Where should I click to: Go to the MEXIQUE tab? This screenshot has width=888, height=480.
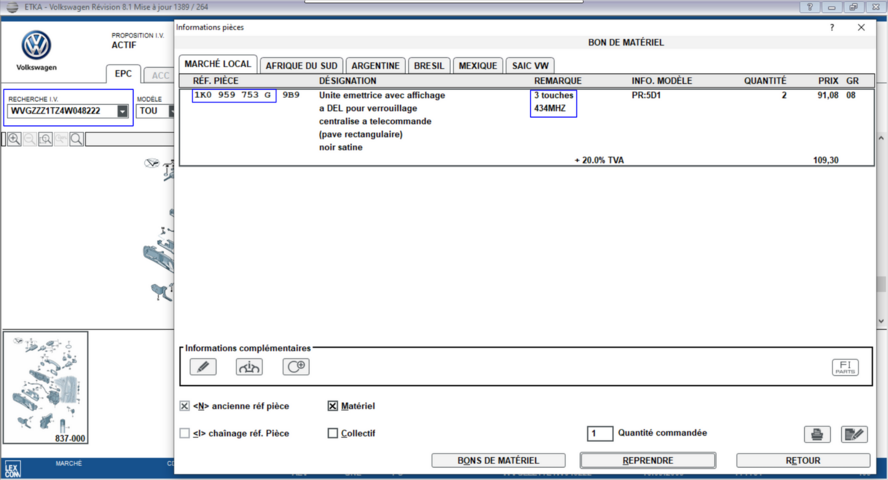(478, 66)
